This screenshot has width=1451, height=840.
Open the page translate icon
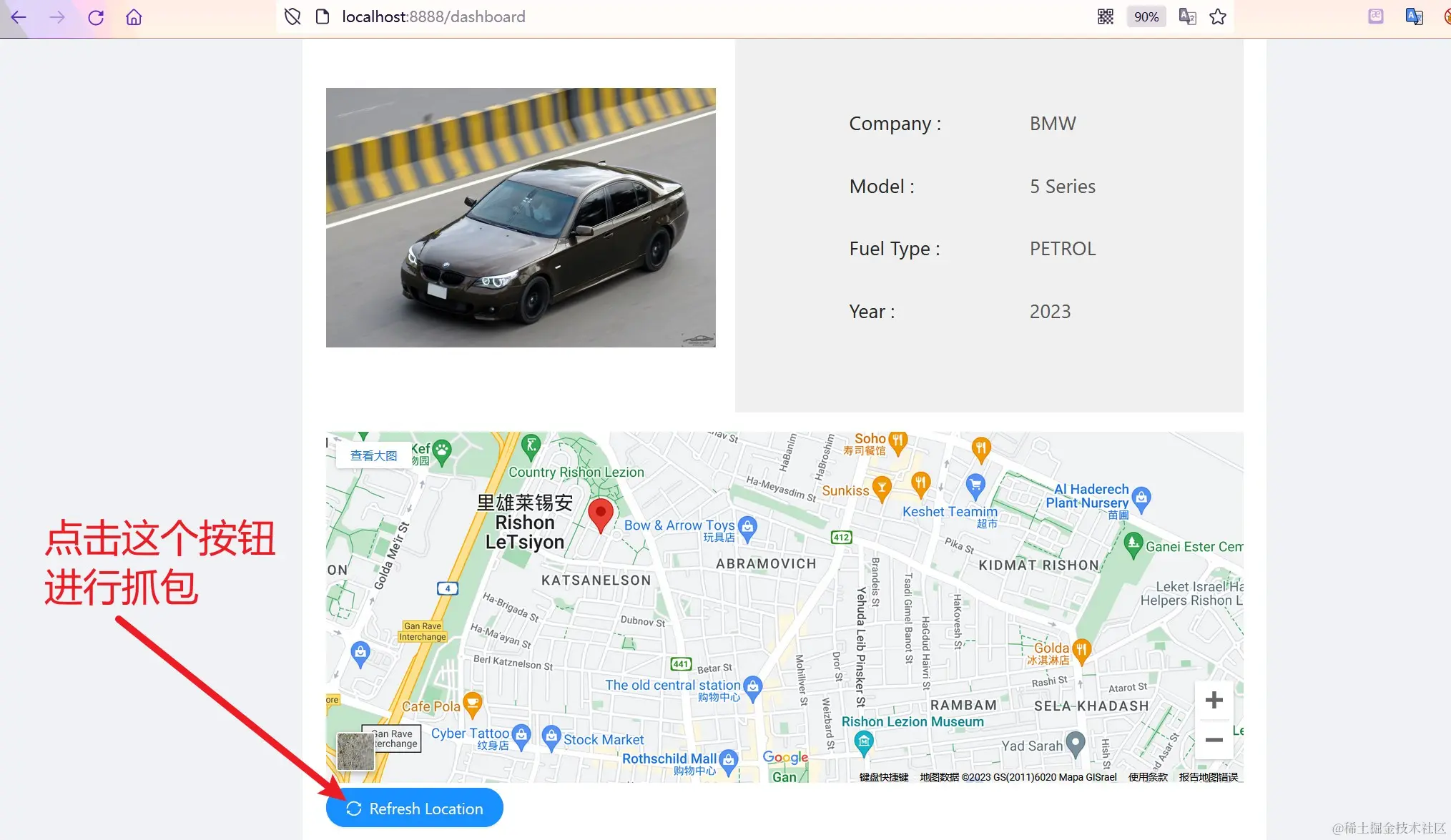(x=1187, y=17)
